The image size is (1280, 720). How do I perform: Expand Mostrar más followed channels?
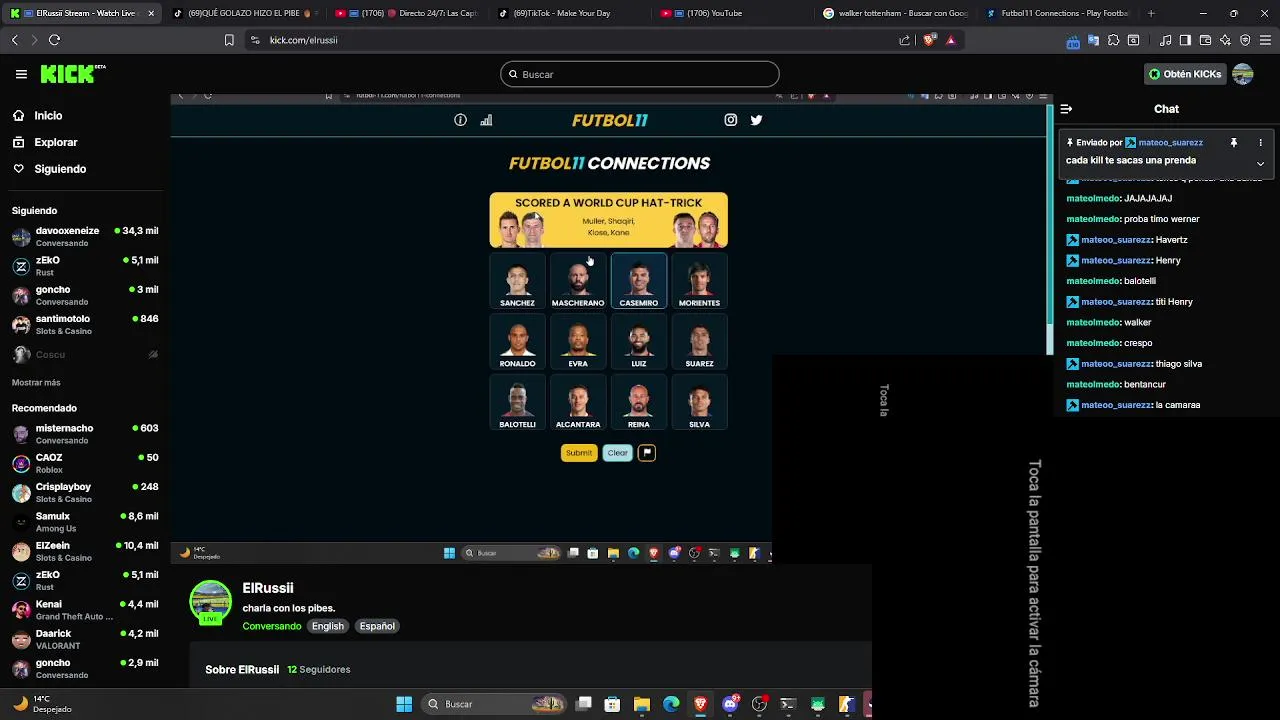pos(36,383)
